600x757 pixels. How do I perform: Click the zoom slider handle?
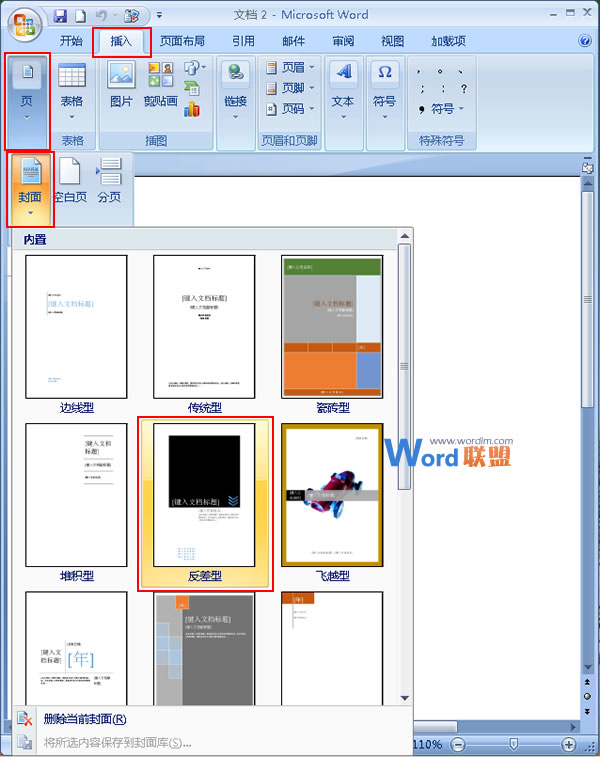tap(514, 744)
